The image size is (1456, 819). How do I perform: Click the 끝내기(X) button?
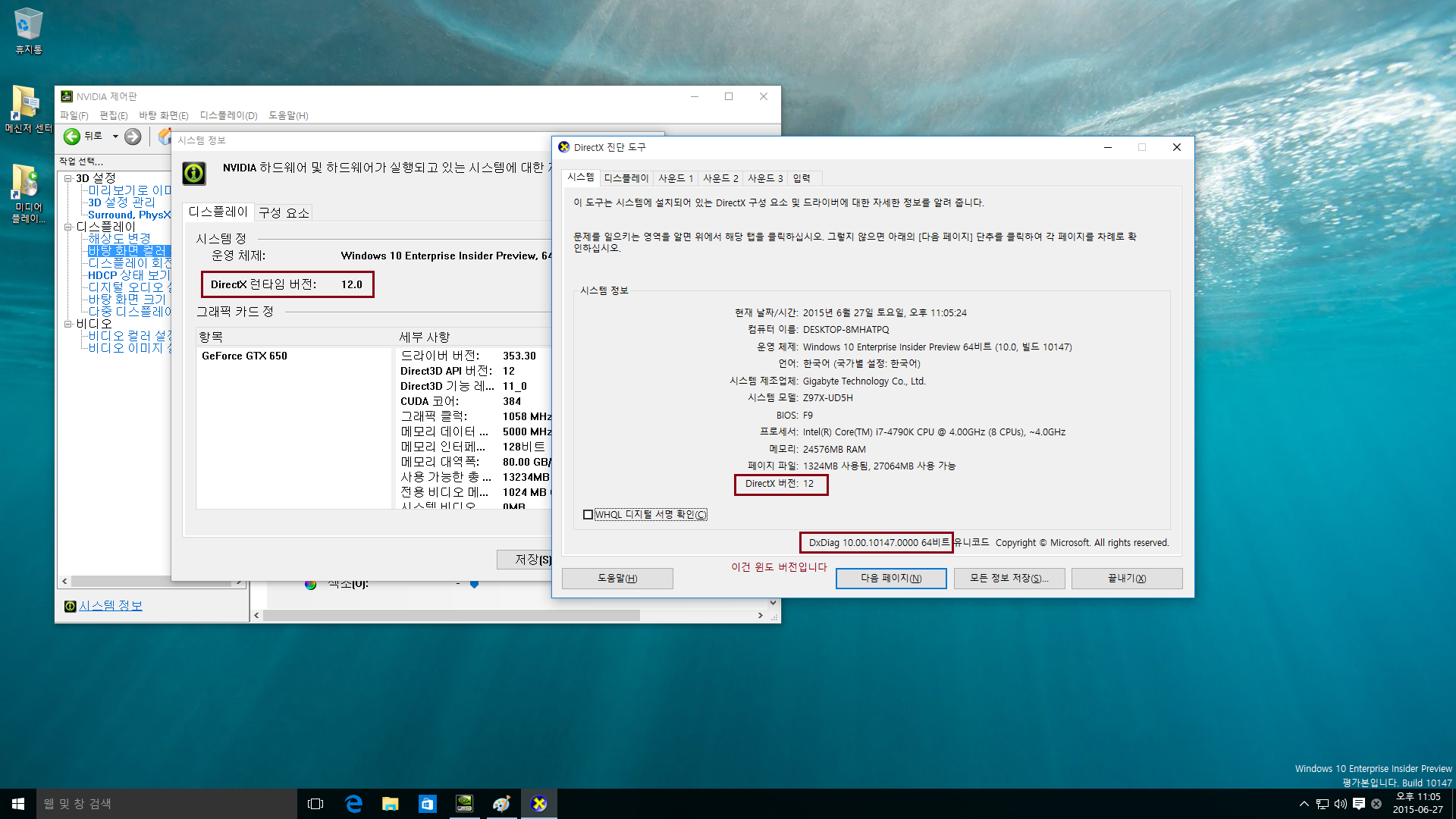[1127, 579]
